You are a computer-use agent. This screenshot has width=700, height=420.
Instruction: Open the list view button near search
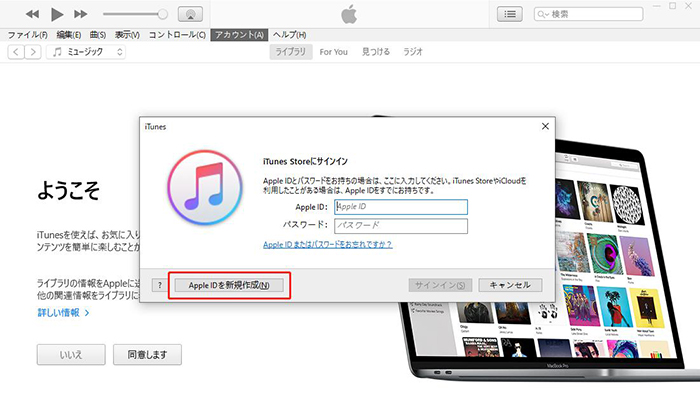[x=510, y=14]
